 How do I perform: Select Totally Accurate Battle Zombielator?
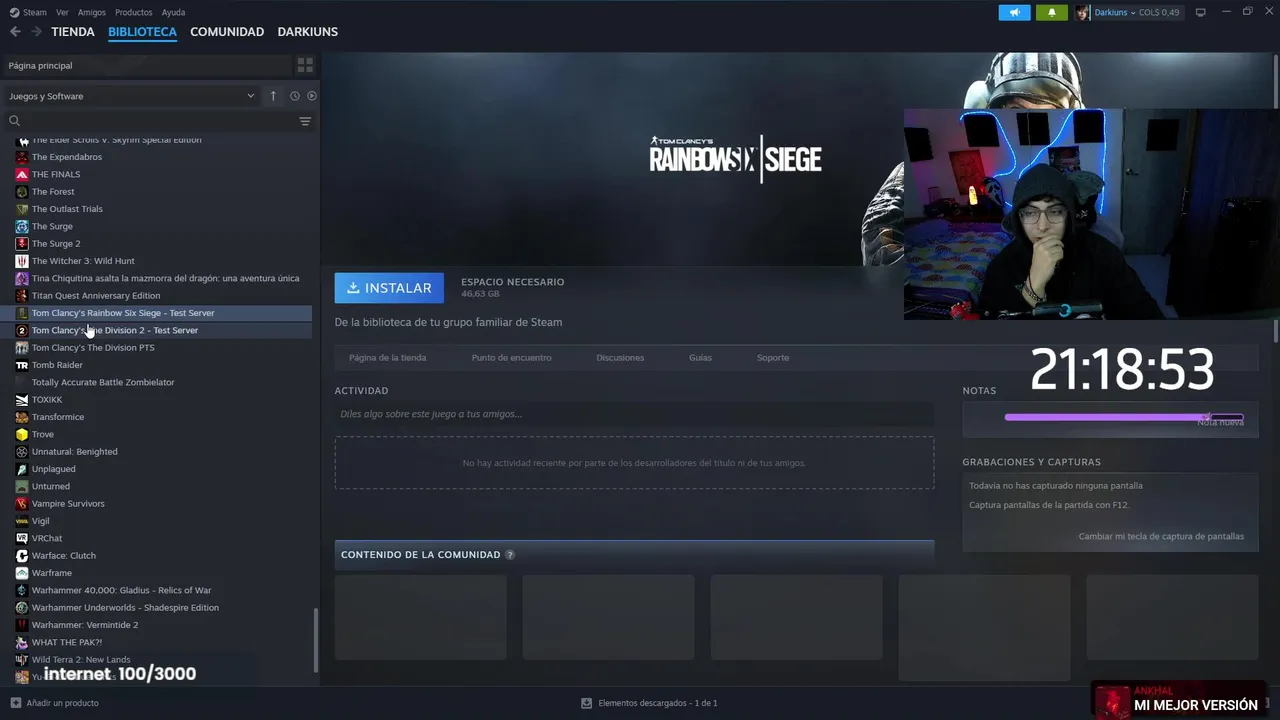tap(103, 382)
